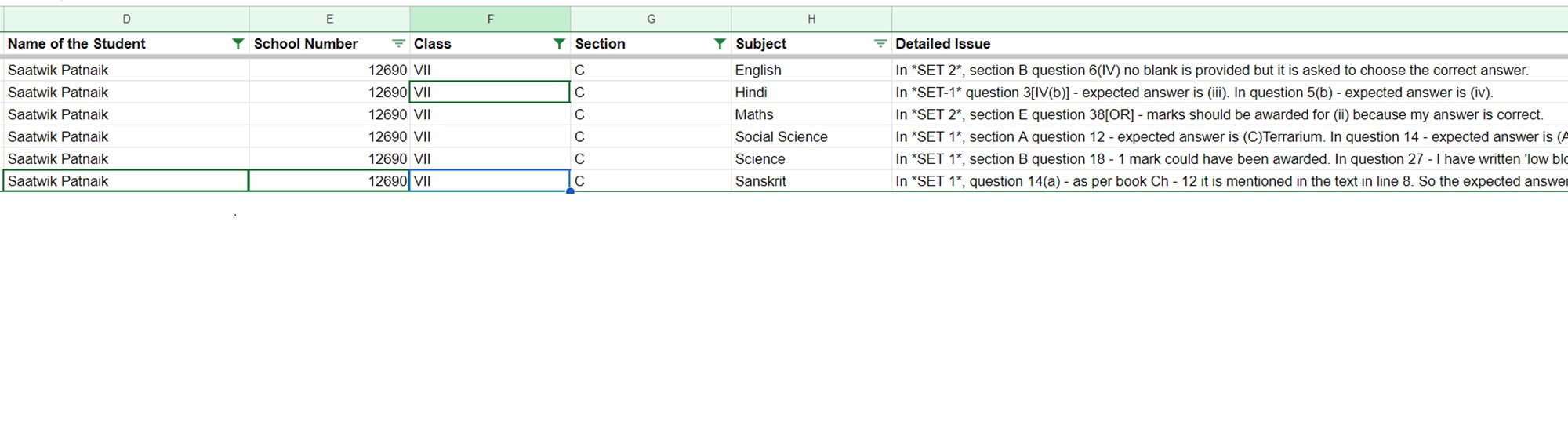1568x443 pixels.
Task: Select the highlighted column F header
Action: tap(490, 19)
